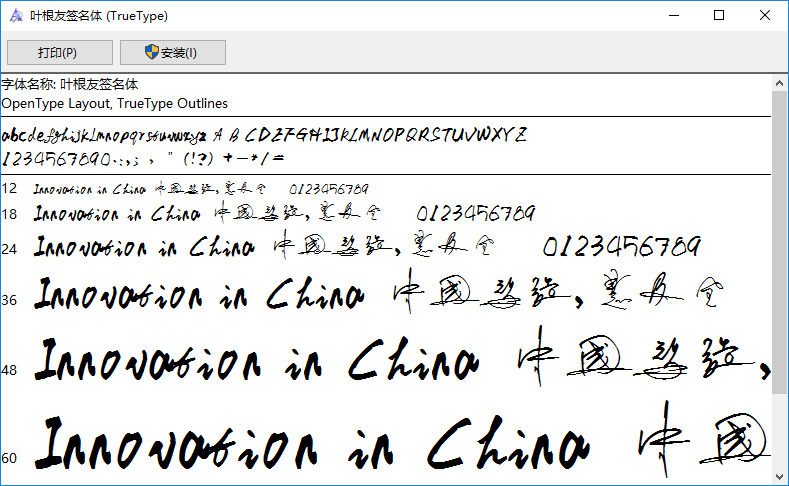
Task: Click the scroll down arrow of the vertical scrollbar
Action: (779, 477)
